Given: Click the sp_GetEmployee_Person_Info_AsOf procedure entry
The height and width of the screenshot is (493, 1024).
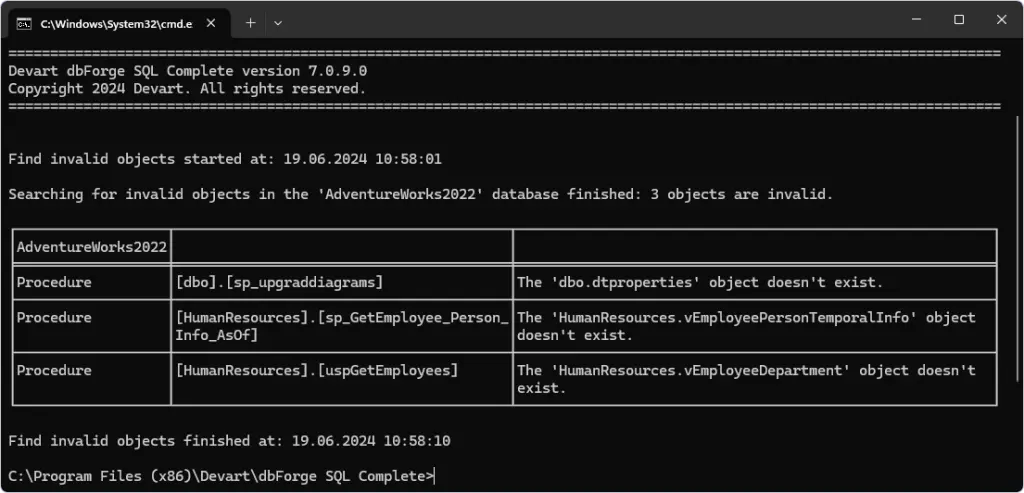Looking at the screenshot, I should tap(342, 326).
